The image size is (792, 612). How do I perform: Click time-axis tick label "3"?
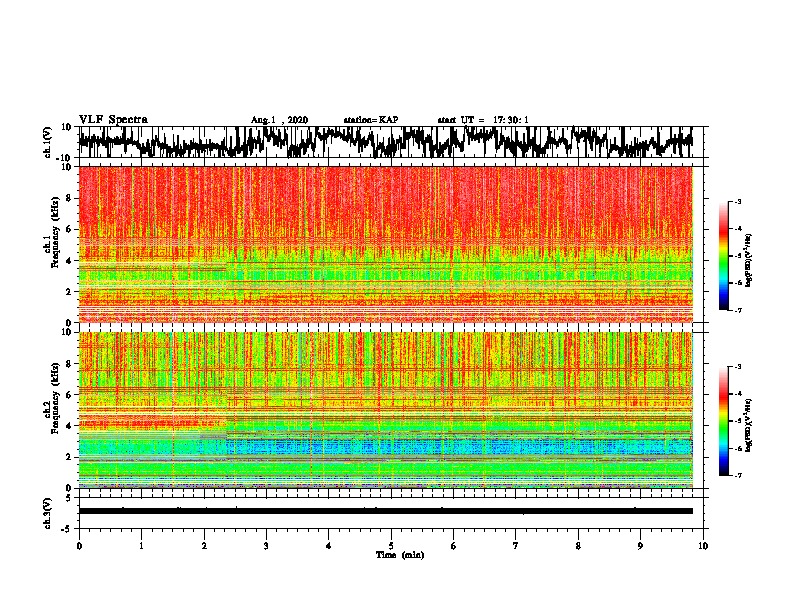click(x=266, y=546)
